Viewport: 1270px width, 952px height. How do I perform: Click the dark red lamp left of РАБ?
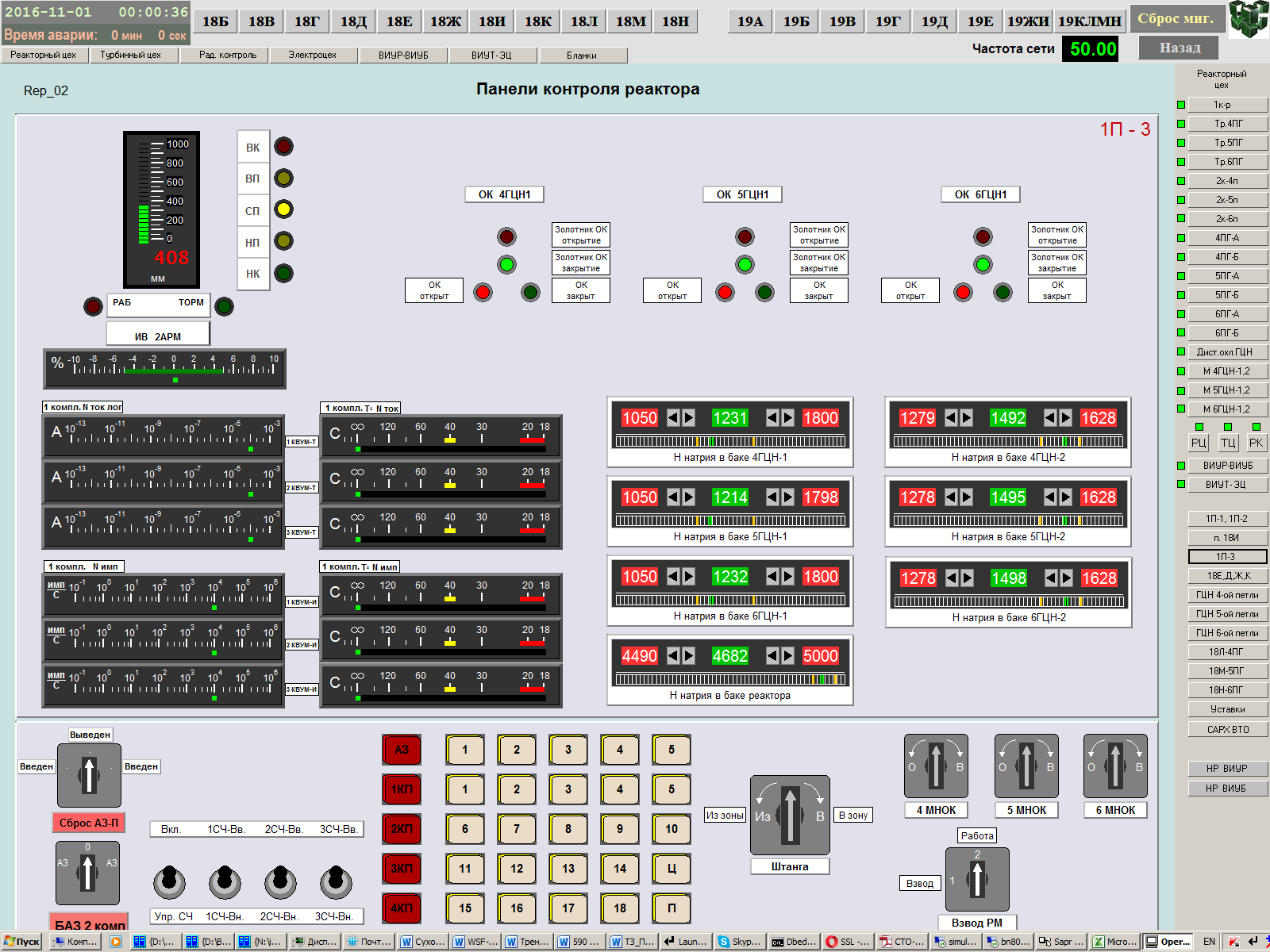coord(94,306)
